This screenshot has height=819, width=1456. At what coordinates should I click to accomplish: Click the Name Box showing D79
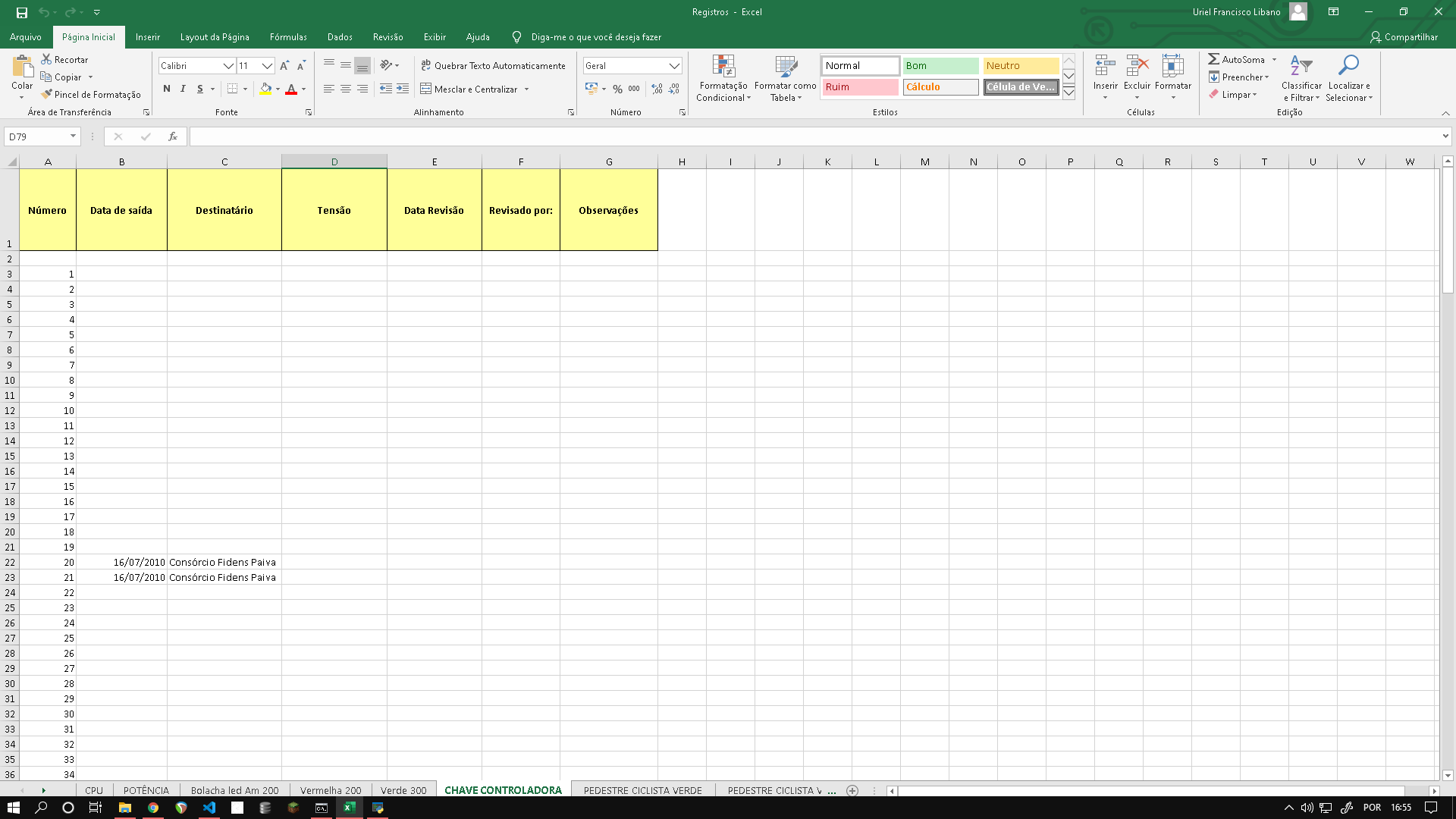36,136
